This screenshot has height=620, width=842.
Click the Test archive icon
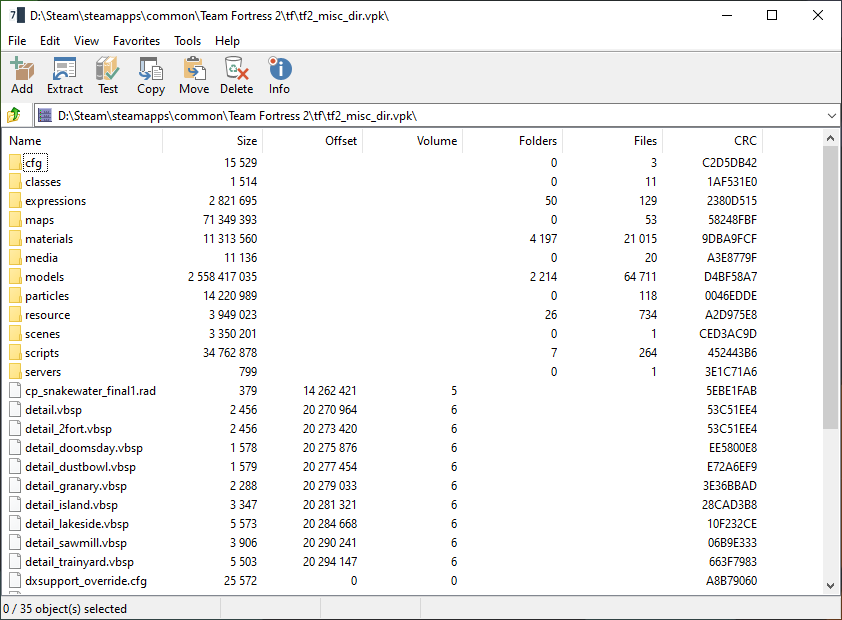click(x=107, y=76)
